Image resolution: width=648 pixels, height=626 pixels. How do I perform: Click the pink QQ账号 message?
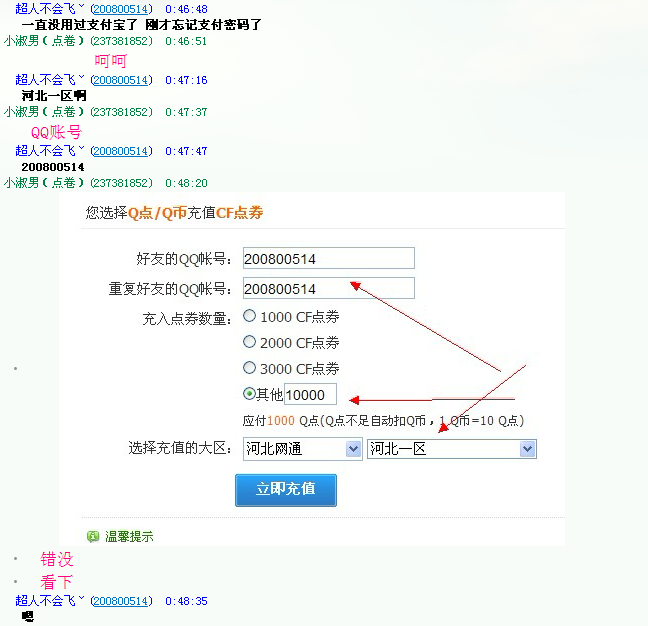(x=56, y=132)
